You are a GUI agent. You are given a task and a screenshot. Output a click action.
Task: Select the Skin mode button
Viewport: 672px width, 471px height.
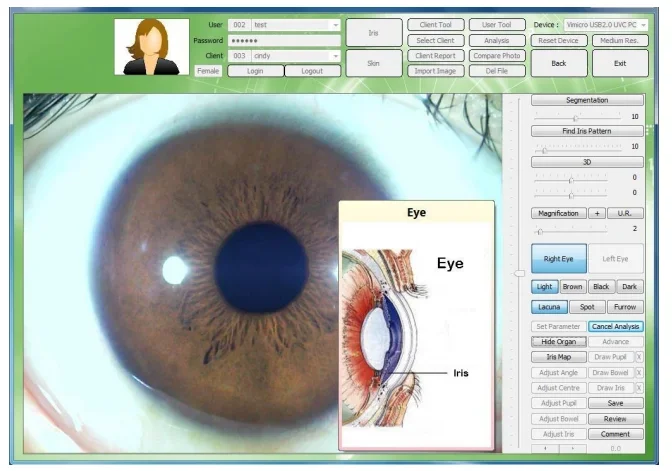(x=374, y=63)
